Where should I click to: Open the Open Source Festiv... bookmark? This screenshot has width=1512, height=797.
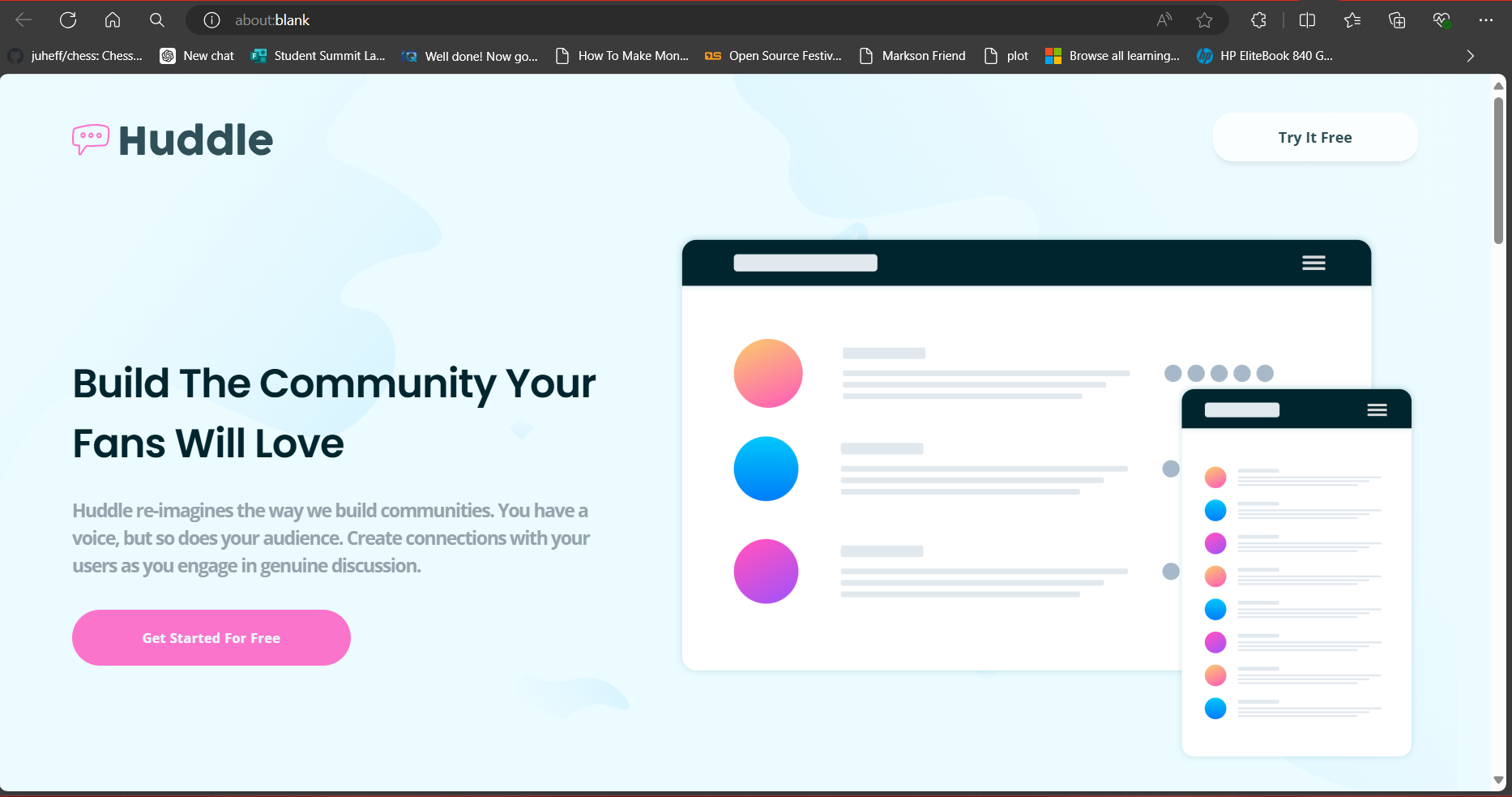pos(774,56)
